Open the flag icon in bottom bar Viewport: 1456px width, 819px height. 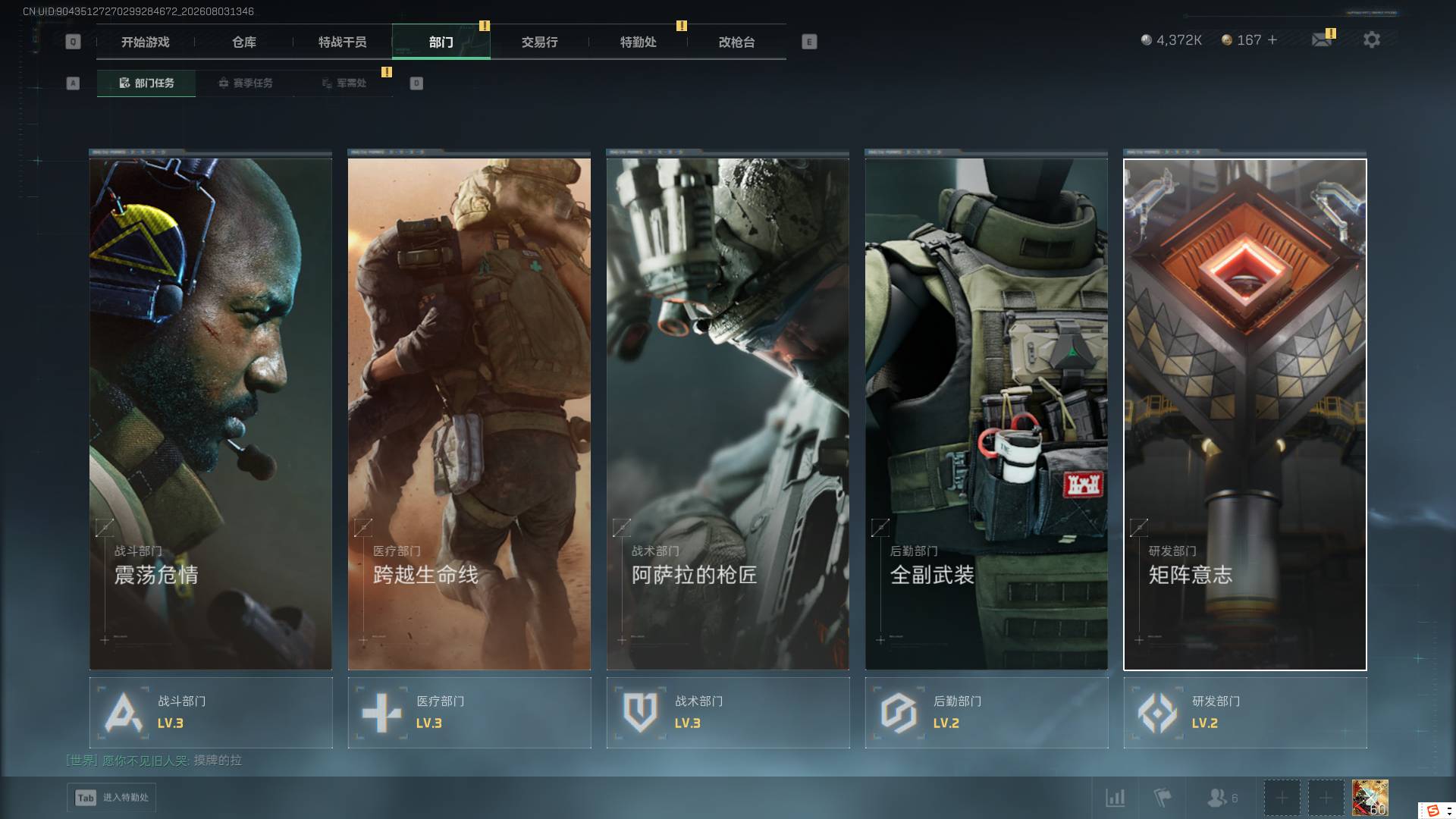tap(1162, 798)
